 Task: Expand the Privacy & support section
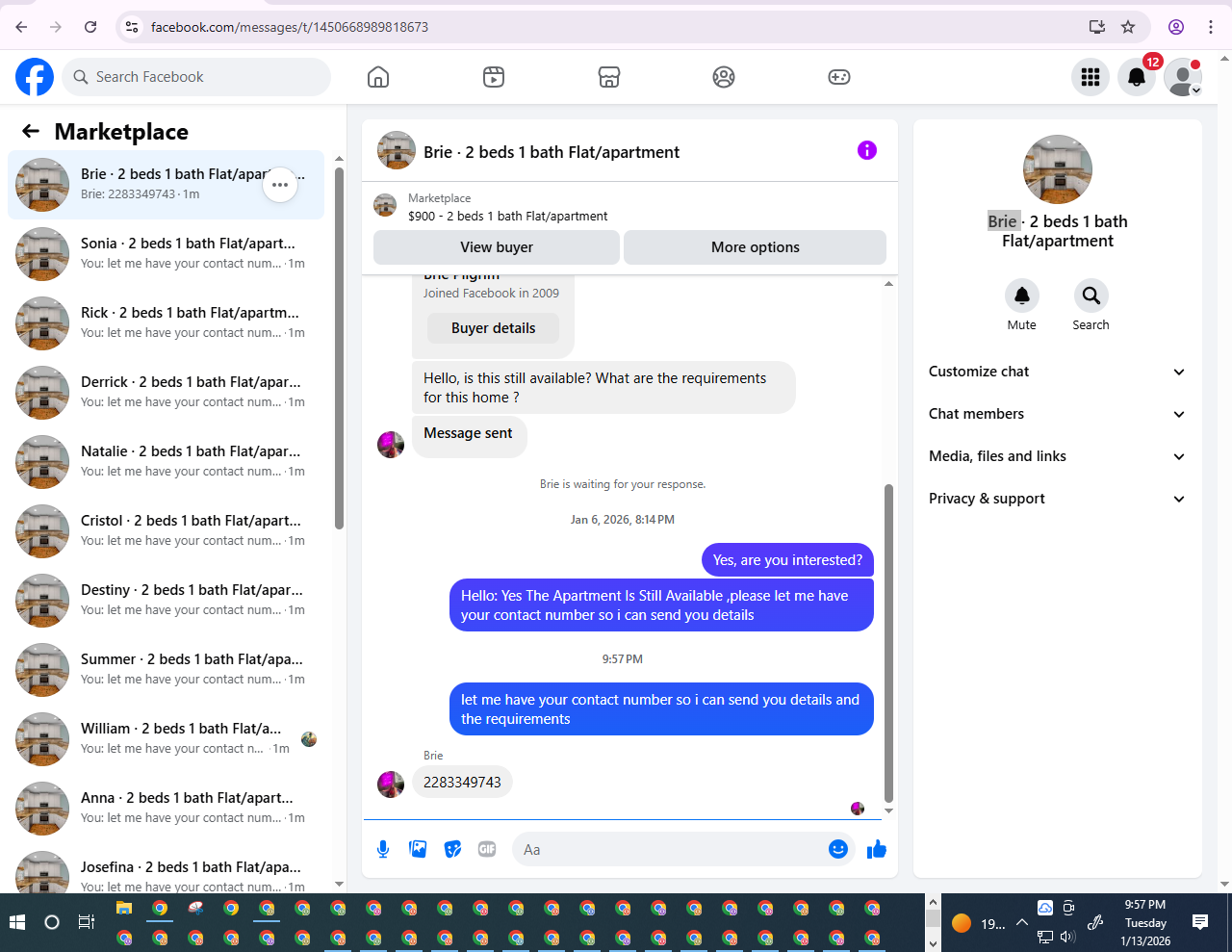point(1057,499)
